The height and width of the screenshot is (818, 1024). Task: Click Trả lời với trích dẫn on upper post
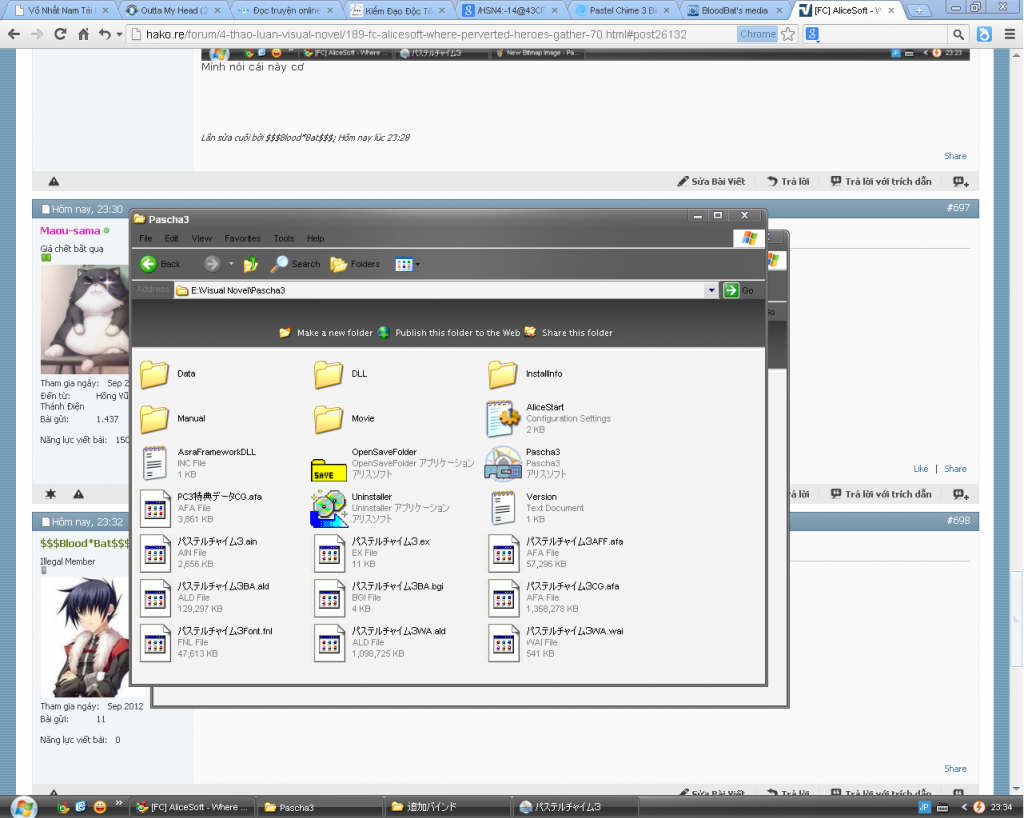(x=881, y=181)
